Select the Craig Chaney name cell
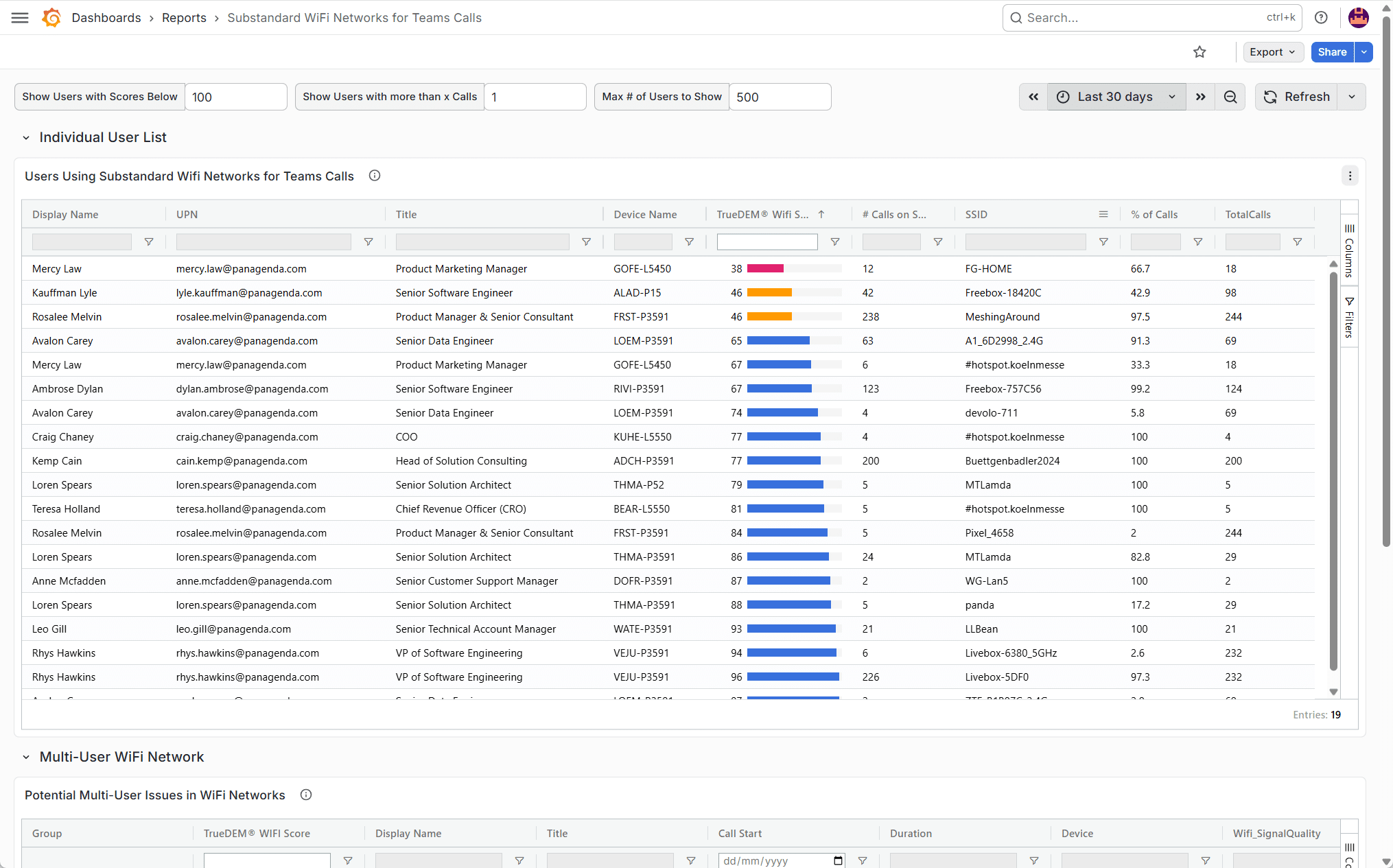The width and height of the screenshot is (1393, 868). click(x=63, y=437)
